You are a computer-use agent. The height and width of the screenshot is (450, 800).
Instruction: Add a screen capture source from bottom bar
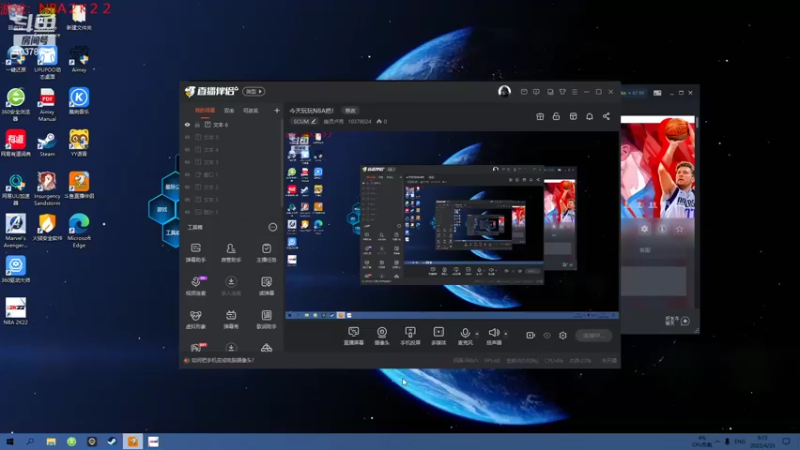[x=354, y=336]
